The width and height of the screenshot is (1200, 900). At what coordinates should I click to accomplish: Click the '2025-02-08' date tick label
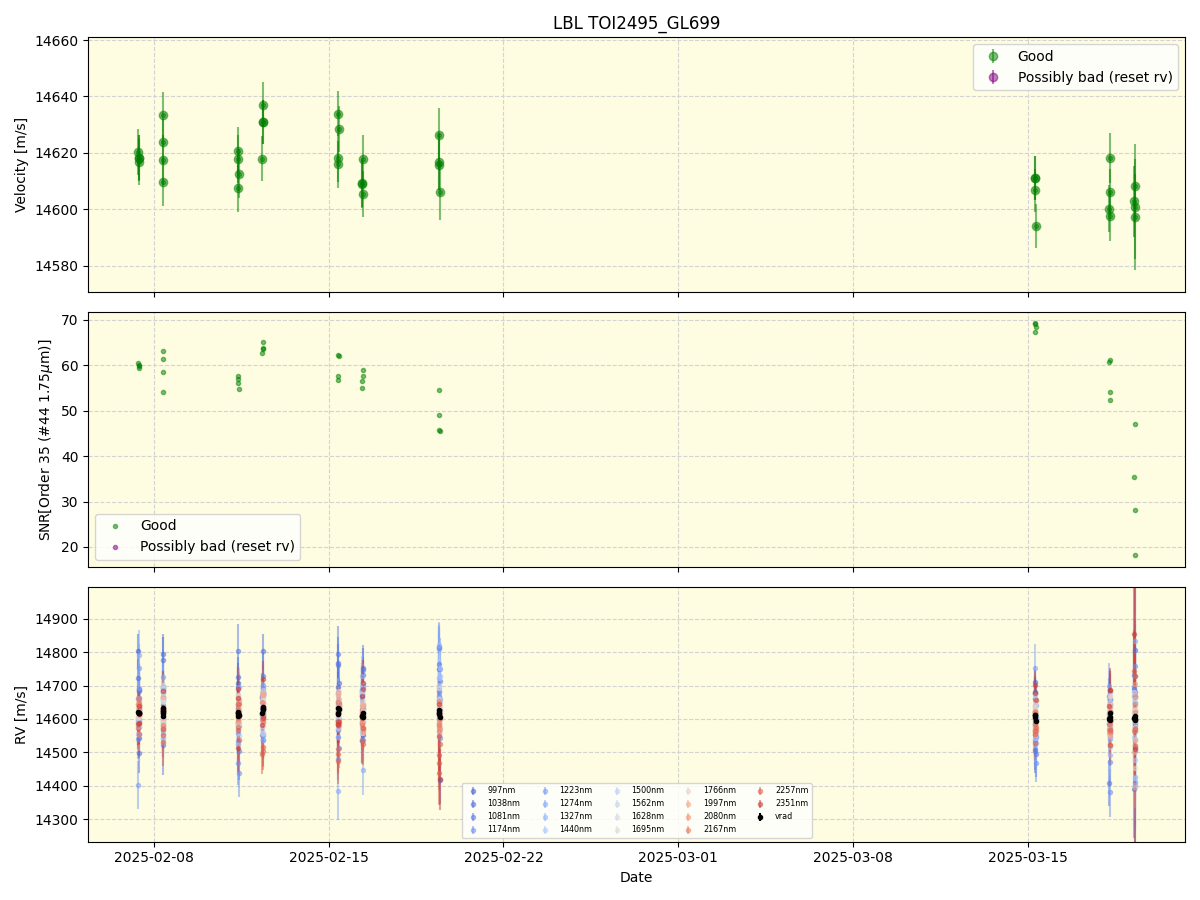tap(154, 857)
